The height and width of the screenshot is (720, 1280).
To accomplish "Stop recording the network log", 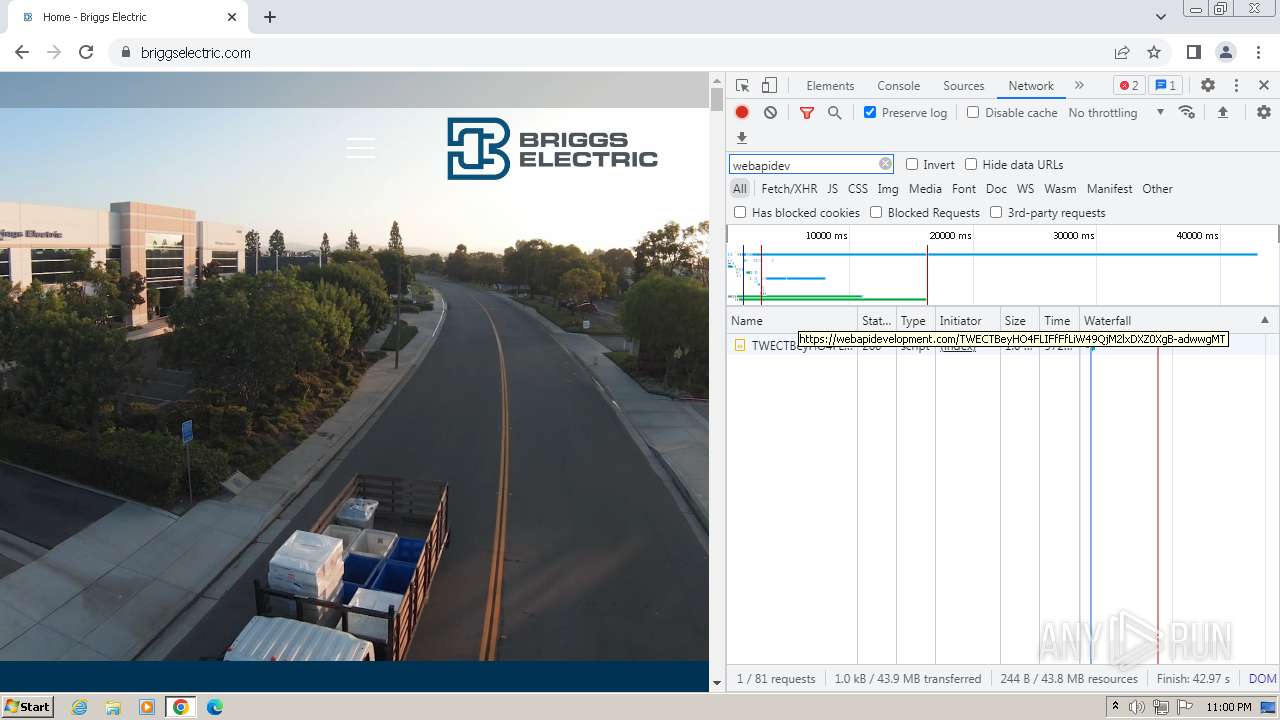I will pyautogui.click(x=742, y=113).
